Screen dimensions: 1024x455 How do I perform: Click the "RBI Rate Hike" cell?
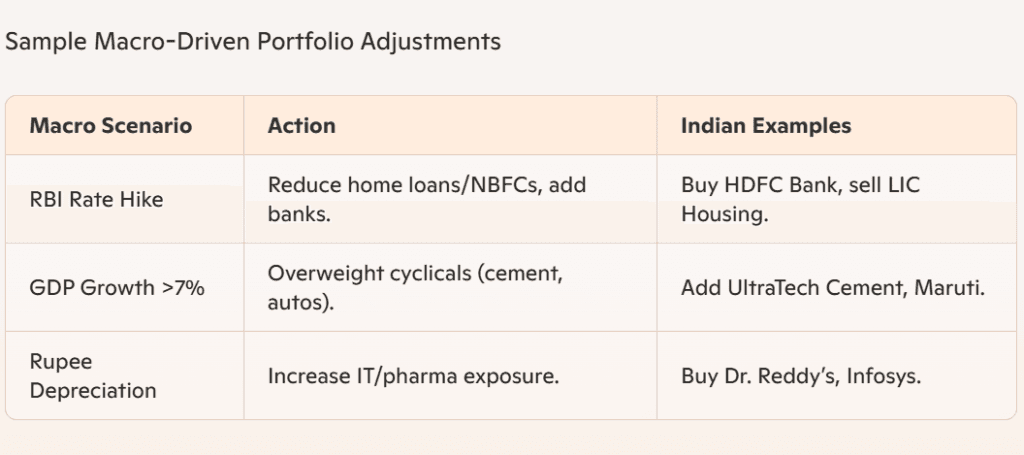tap(96, 200)
